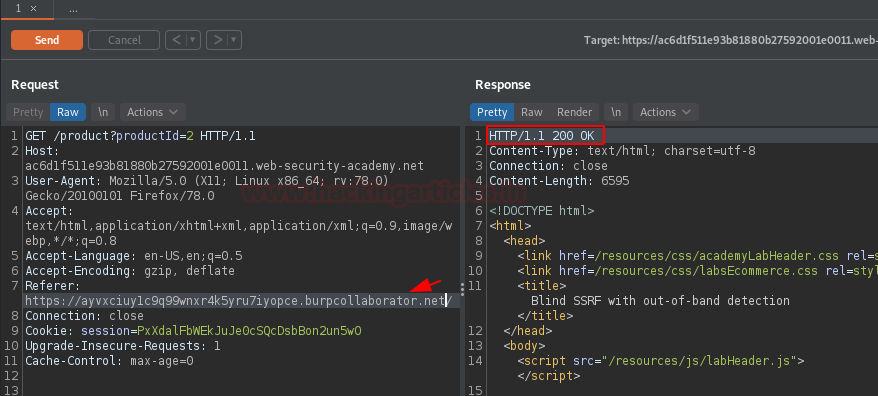Click the Target URL label
Screen dimensions: 878x396
[x=730, y=40]
